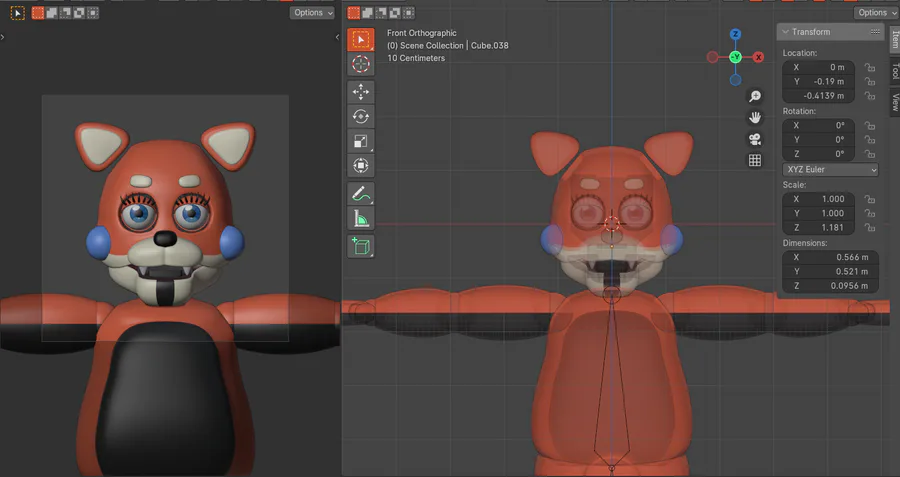Image resolution: width=900 pixels, height=477 pixels.
Task: Click the Location X field (0 m)
Action: click(x=818, y=67)
